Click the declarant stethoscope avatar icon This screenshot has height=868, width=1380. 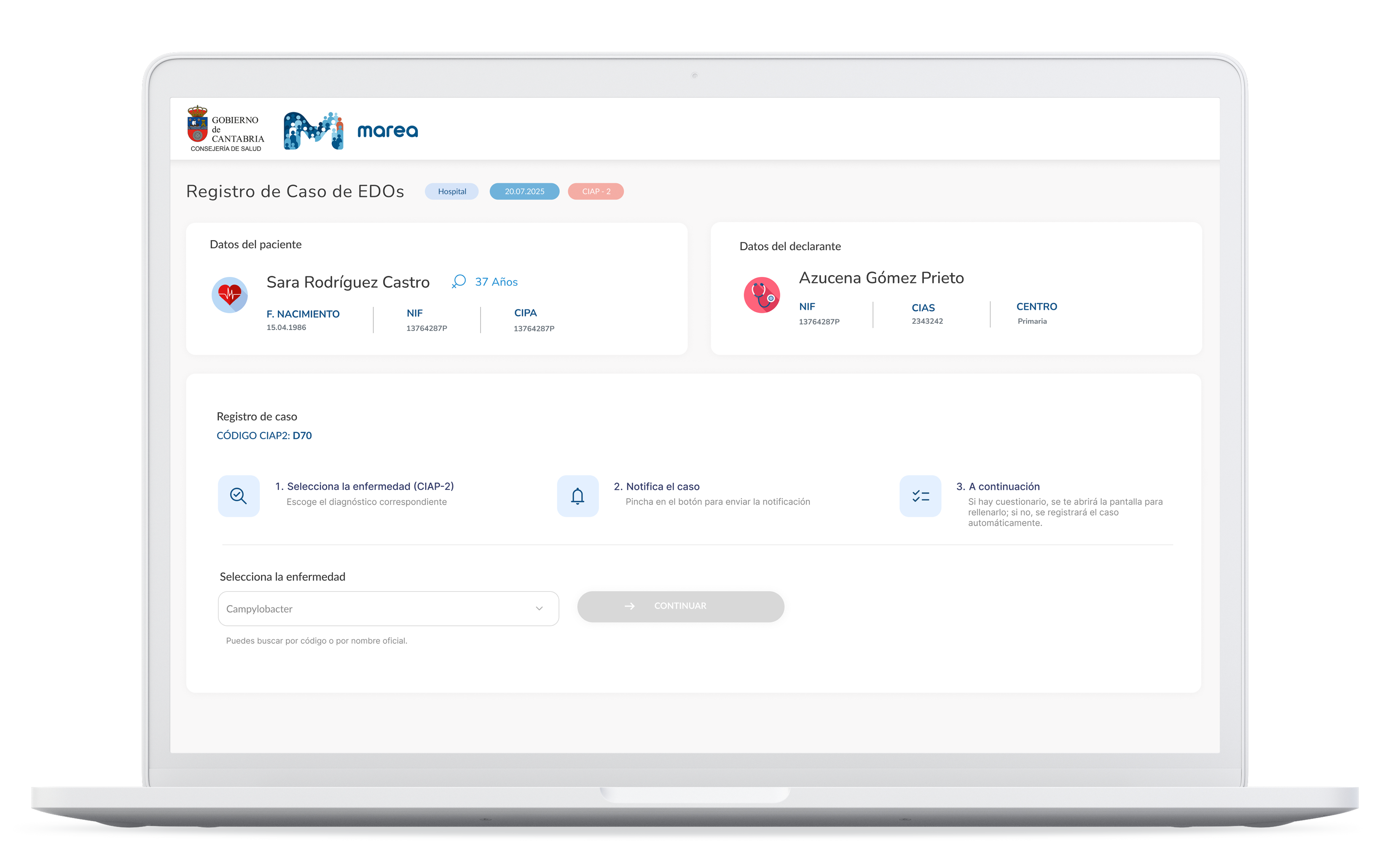(762, 295)
